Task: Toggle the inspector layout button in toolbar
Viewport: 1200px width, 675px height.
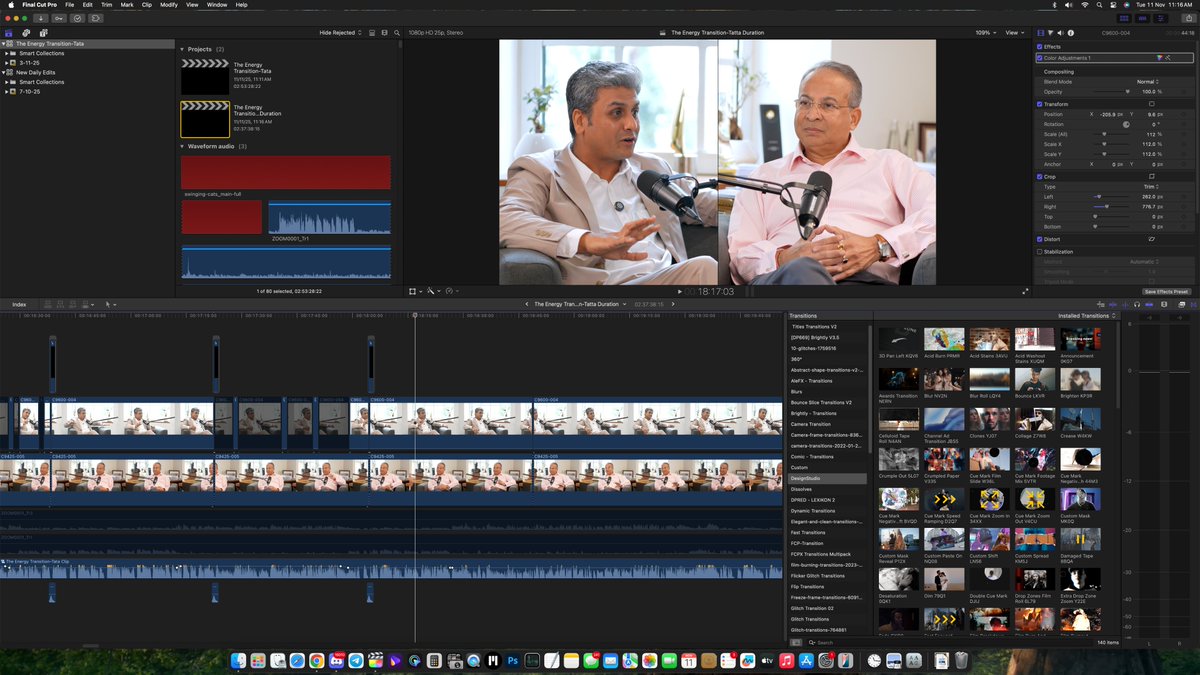Action: tap(1160, 18)
